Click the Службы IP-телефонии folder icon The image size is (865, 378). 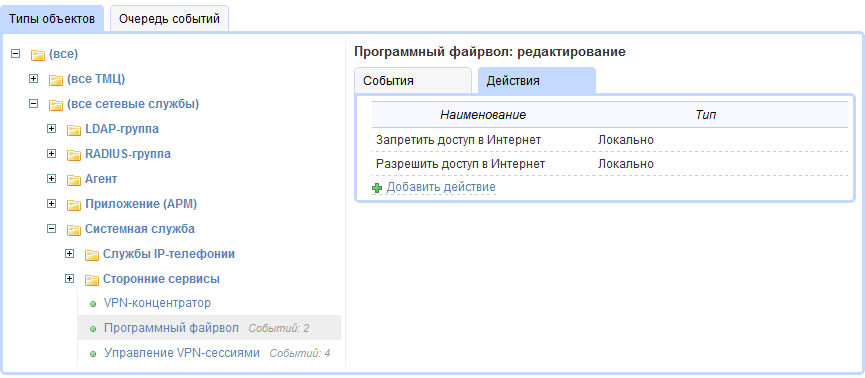[92, 255]
